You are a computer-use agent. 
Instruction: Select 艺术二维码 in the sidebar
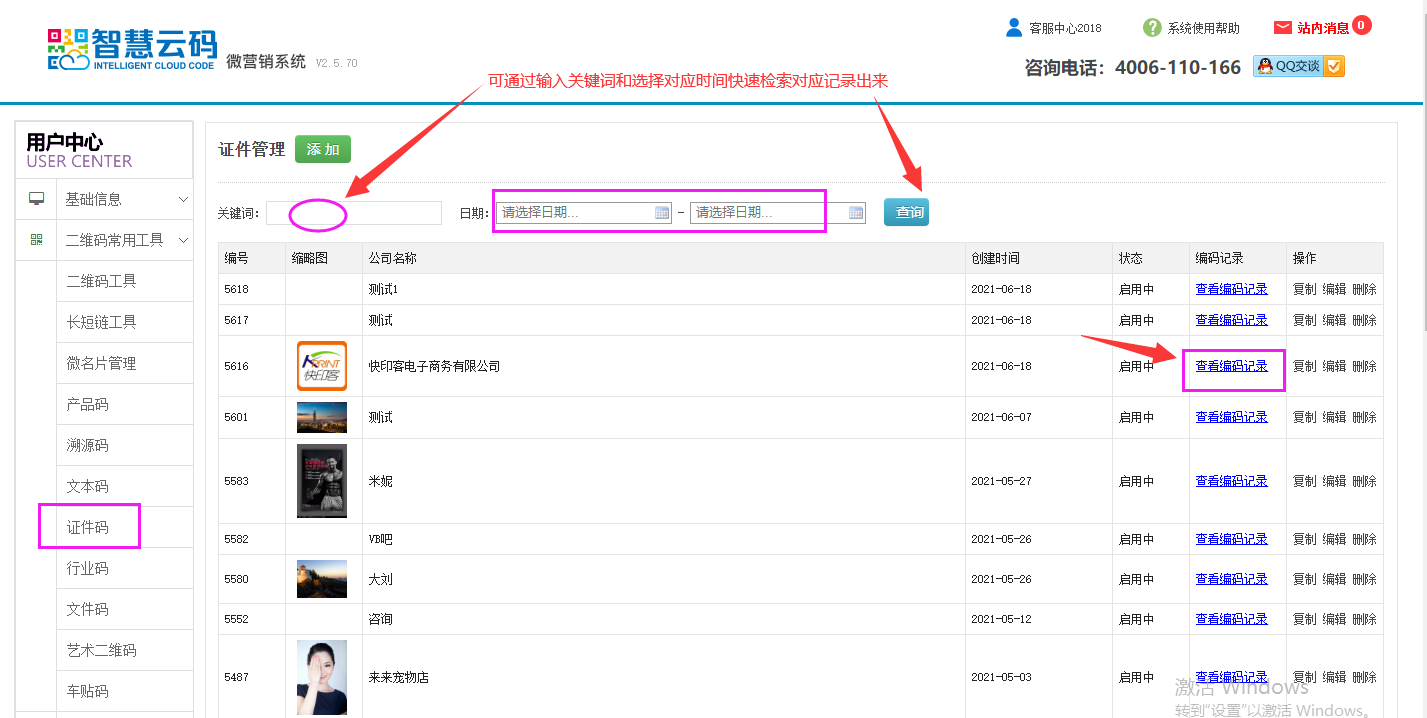pyautogui.click(x=101, y=650)
